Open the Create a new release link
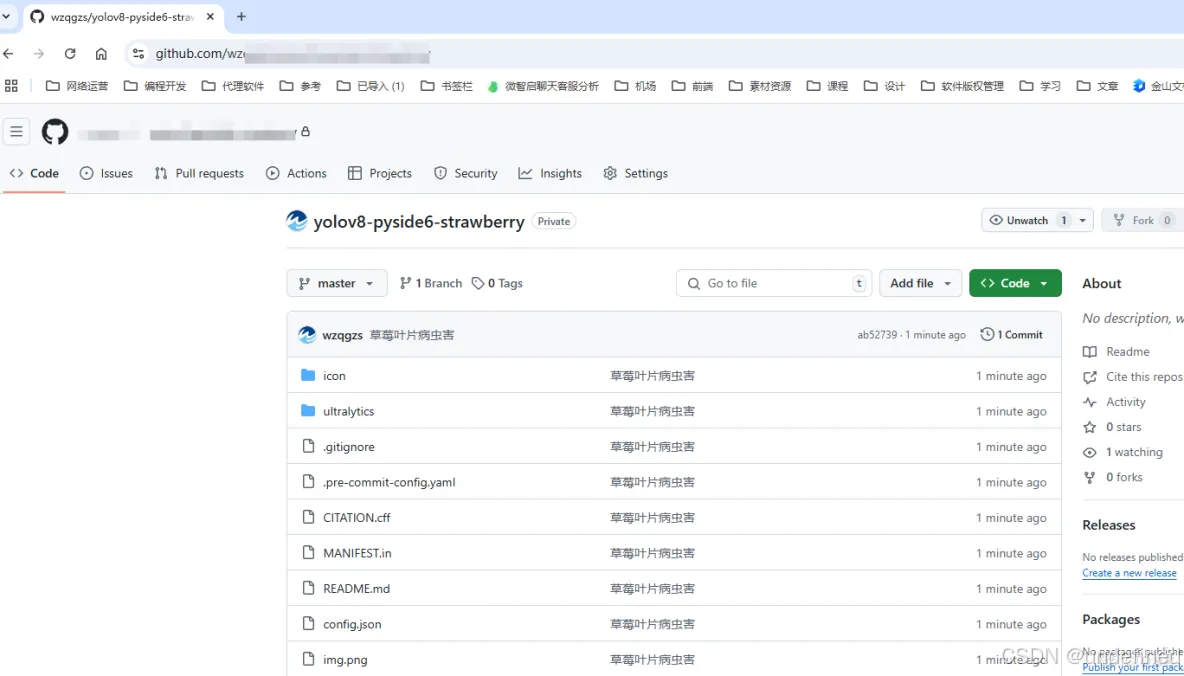1184x676 pixels. tap(1129, 573)
